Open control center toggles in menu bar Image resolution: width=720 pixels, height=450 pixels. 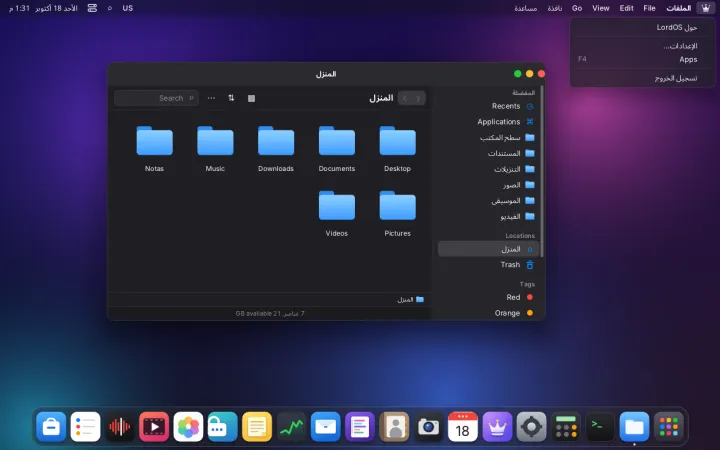point(92,8)
